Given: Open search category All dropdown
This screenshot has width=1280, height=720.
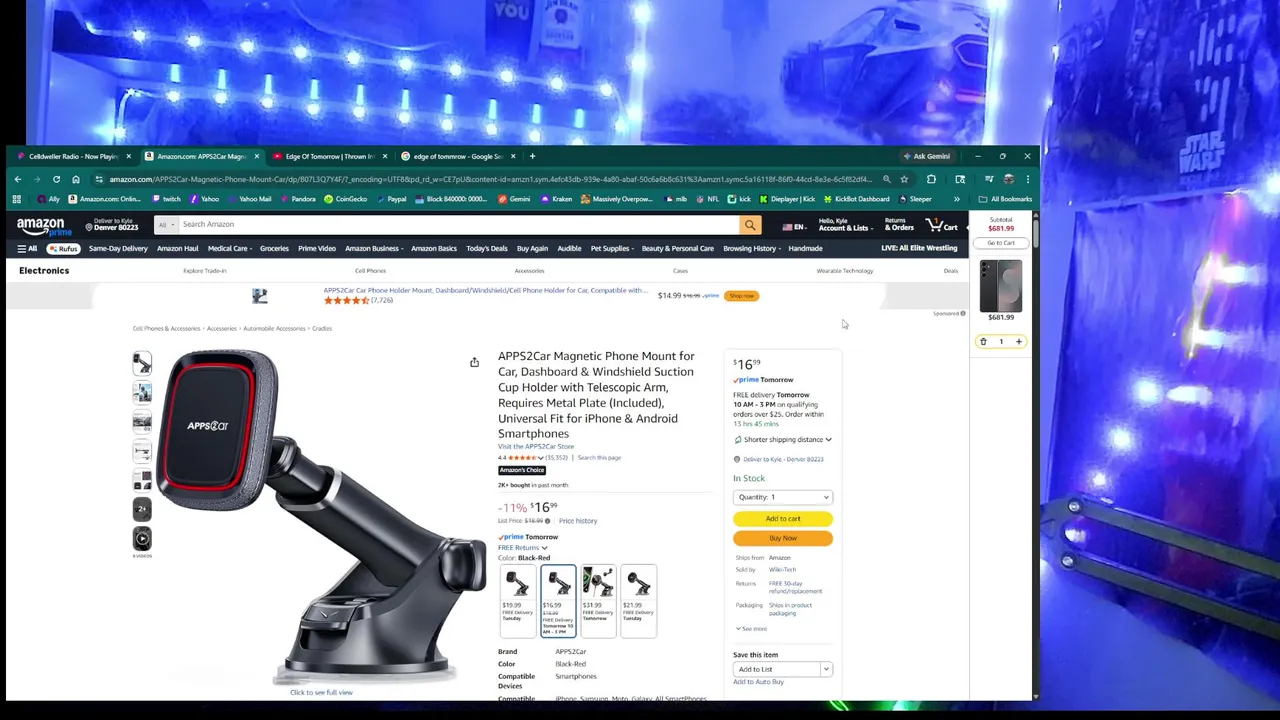Looking at the screenshot, I should (x=164, y=225).
